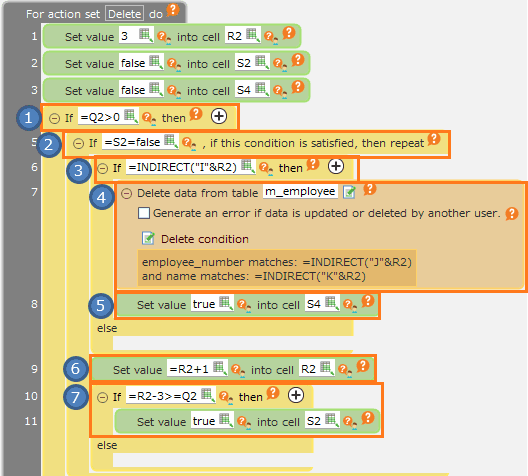Click edit icon beside m_employee table name
The image size is (528, 476).
tap(349, 192)
